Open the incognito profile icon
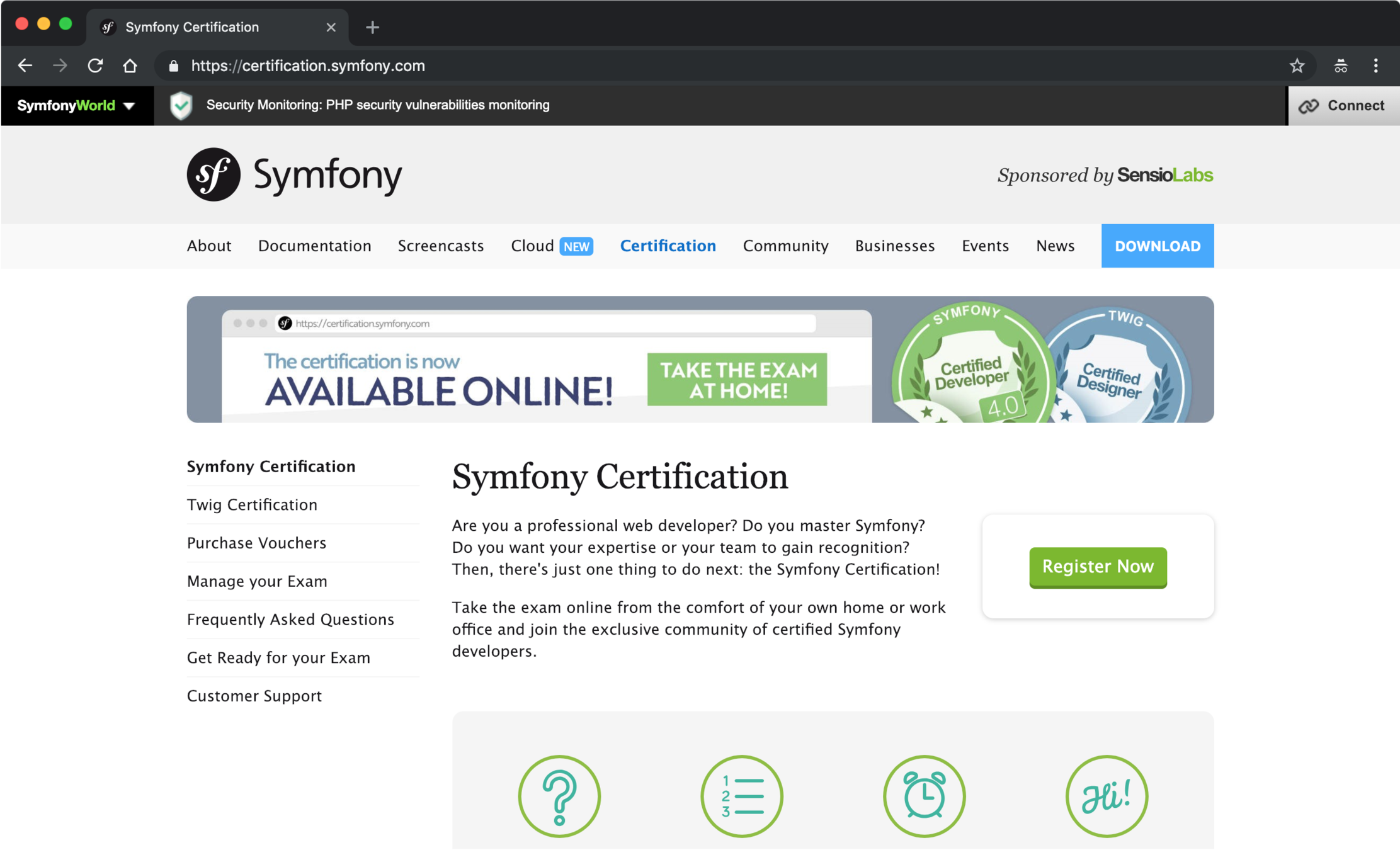Screen dimensions: 1400x850 tap(1341, 65)
